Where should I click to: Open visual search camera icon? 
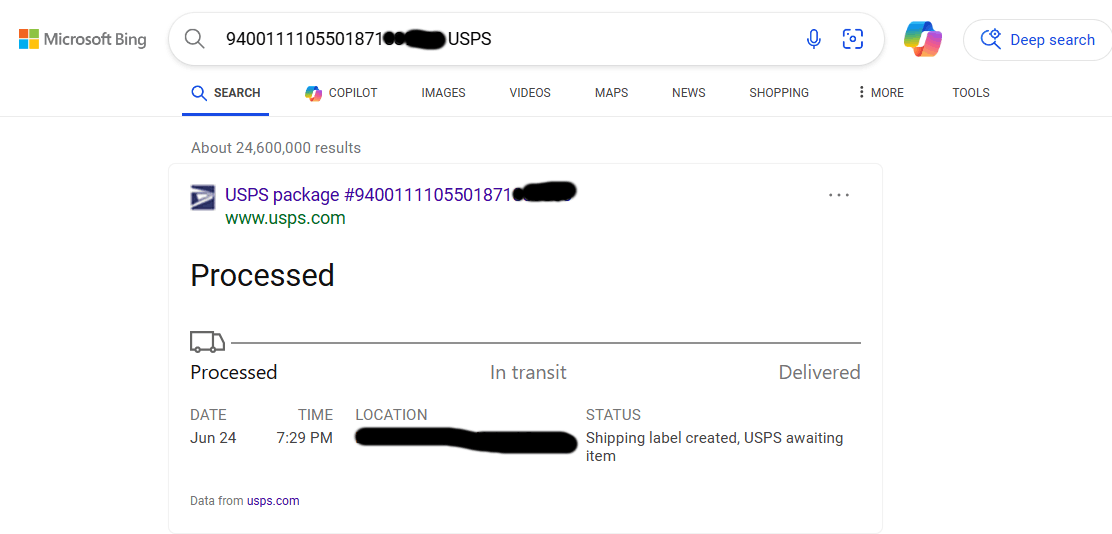pyautogui.click(x=852, y=39)
